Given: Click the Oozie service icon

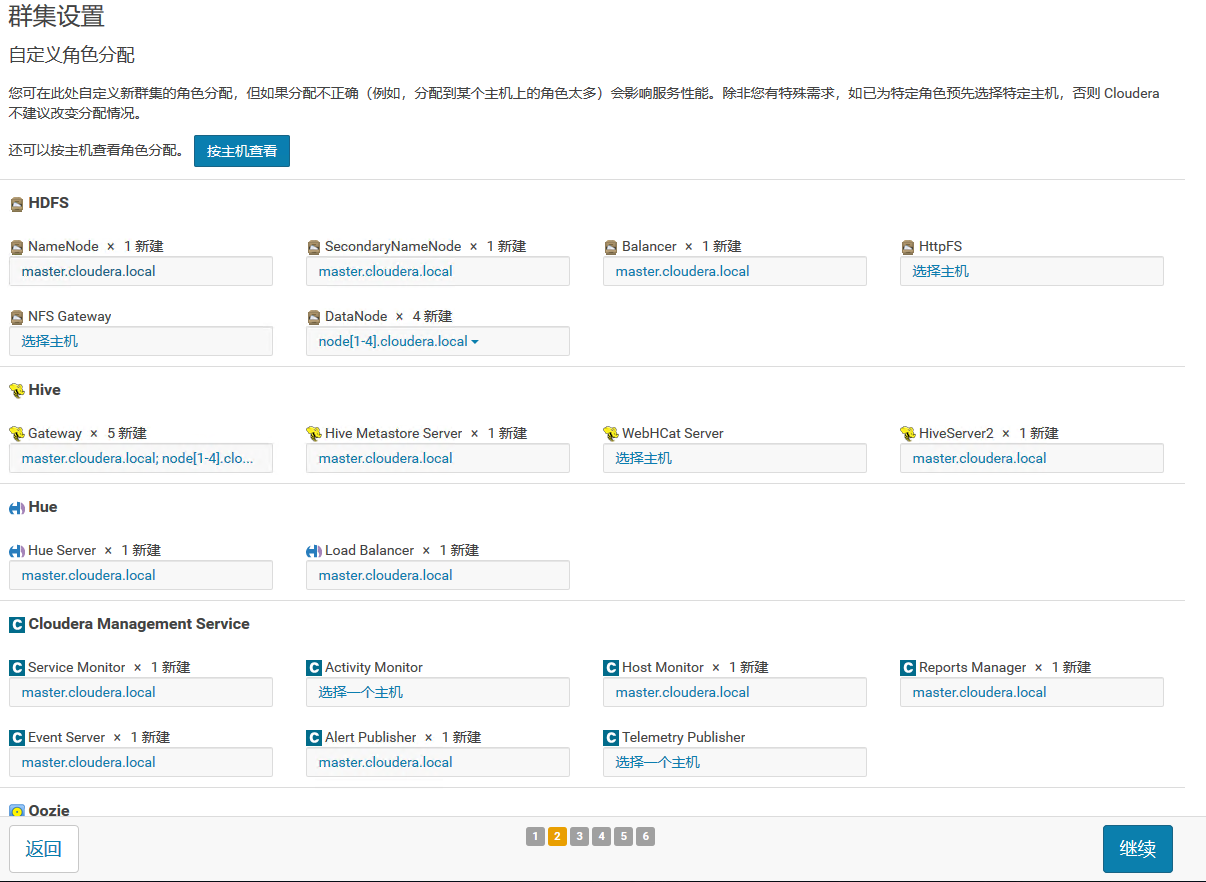Looking at the screenshot, I should pyautogui.click(x=17, y=811).
